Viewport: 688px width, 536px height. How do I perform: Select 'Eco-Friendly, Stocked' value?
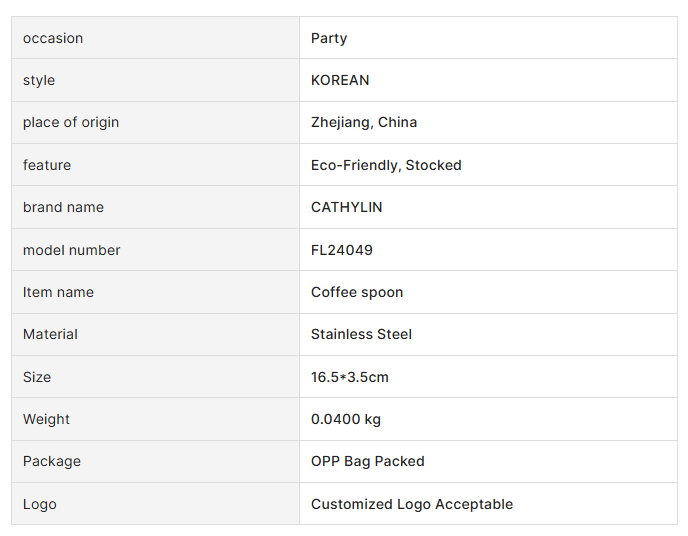pyautogui.click(x=386, y=165)
